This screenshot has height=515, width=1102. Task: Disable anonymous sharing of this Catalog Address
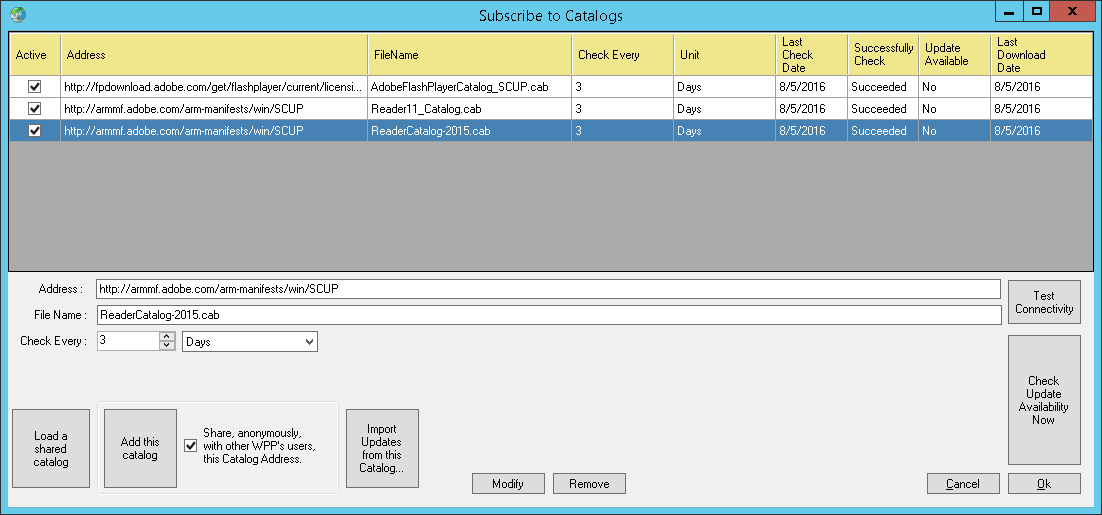(x=190, y=445)
